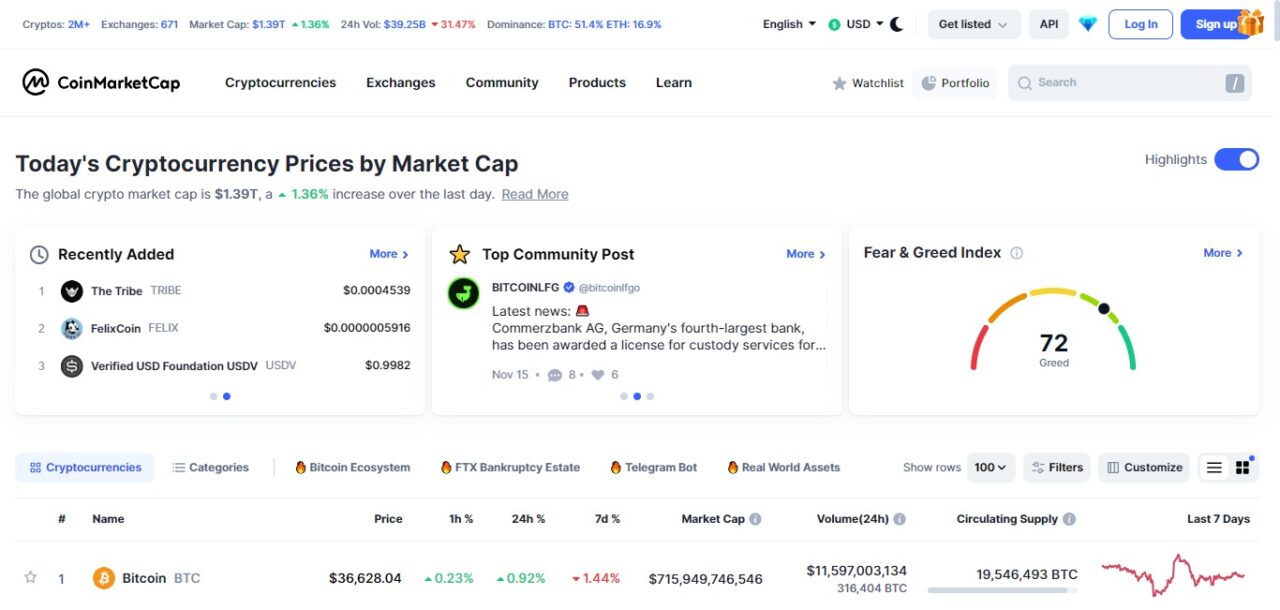Expand More in Recently Added card

(x=389, y=254)
